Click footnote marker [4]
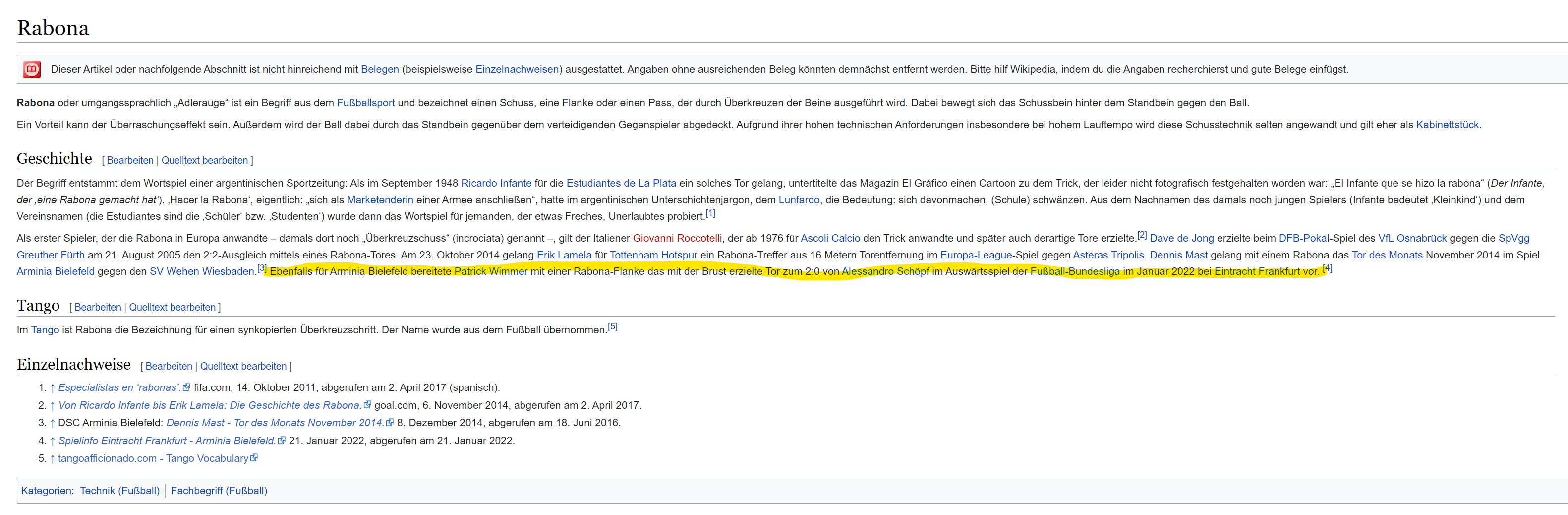The height and width of the screenshot is (515, 1568). [x=1327, y=267]
